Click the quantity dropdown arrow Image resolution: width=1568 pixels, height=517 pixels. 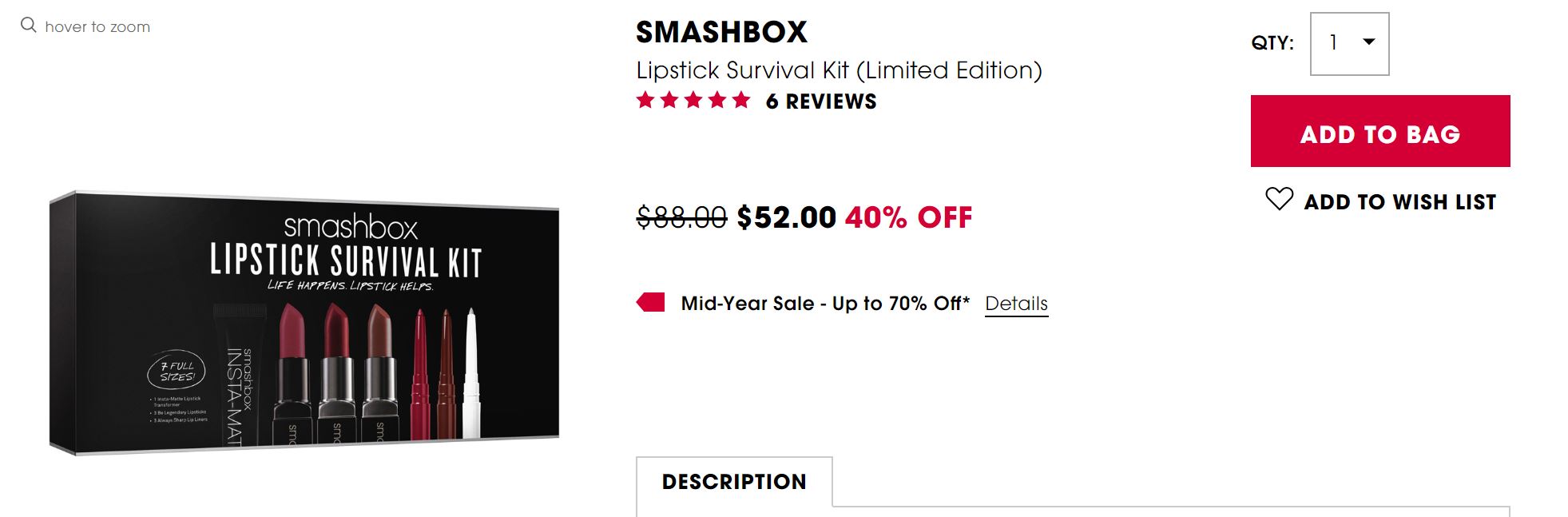coord(1368,42)
